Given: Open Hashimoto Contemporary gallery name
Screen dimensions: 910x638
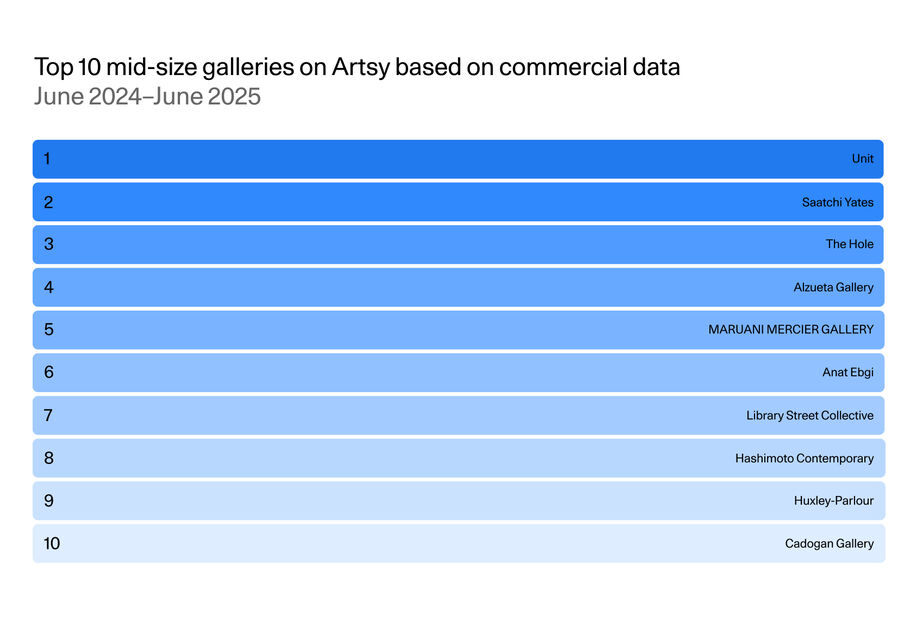Looking at the screenshot, I should pos(804,458).
